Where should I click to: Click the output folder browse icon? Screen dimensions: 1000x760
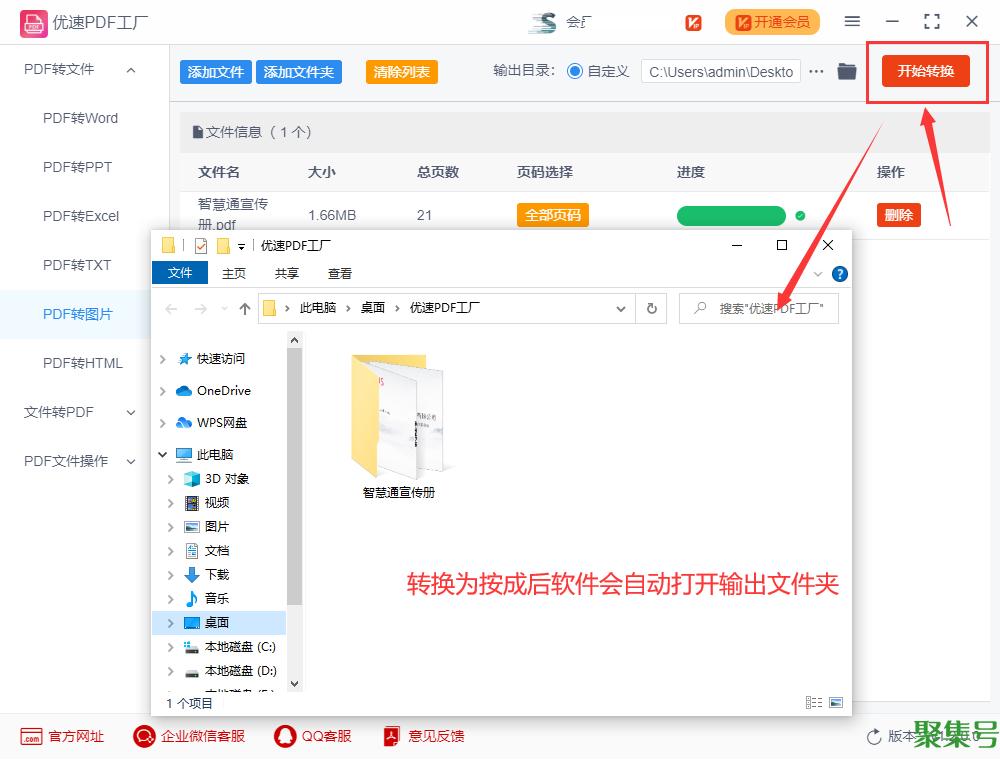coord(847,71)
